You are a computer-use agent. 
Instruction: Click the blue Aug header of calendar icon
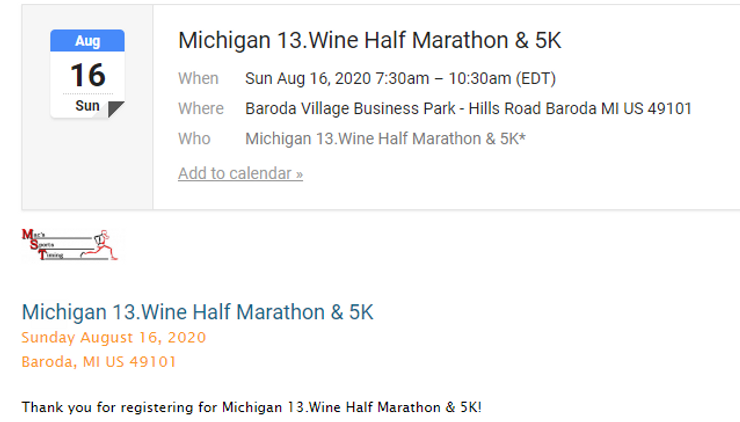87,41
